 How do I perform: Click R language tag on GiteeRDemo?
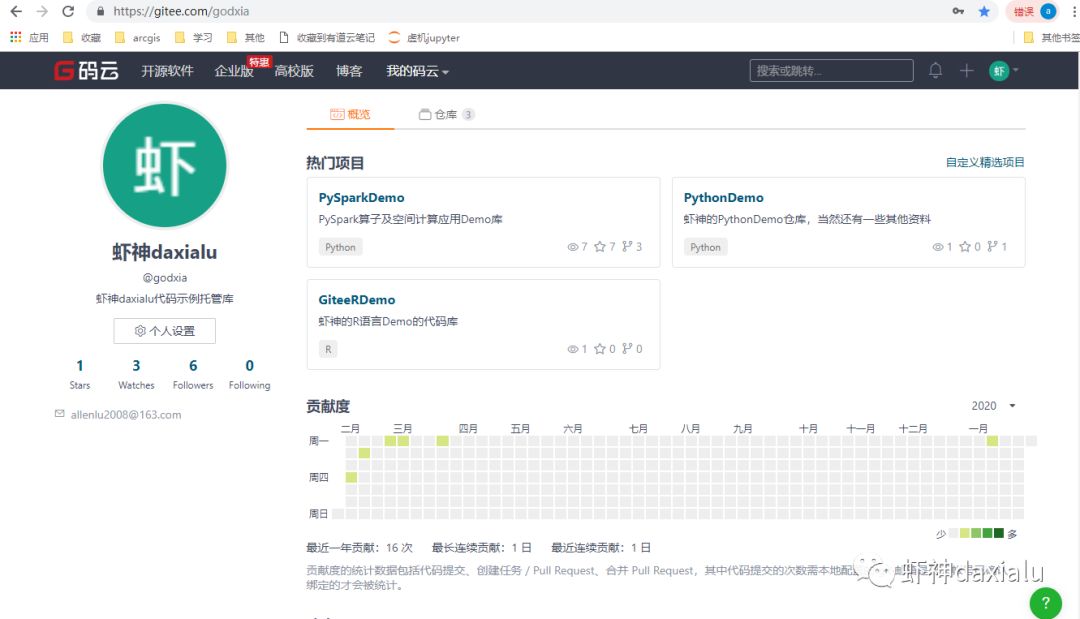[x=328, y=349]
